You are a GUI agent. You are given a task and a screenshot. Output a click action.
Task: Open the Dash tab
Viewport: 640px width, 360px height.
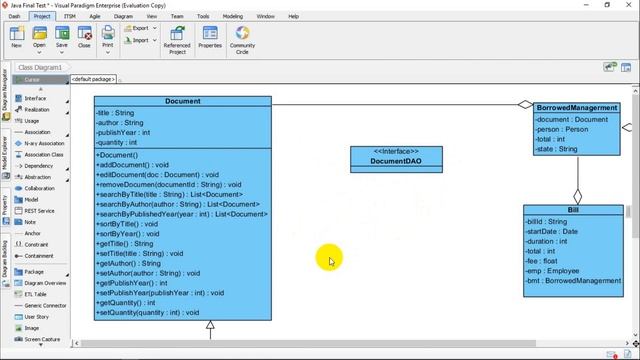(14, 16)
